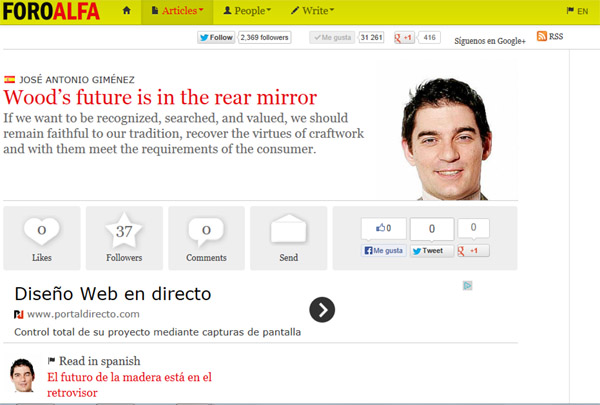The height and width of the screenshot is (405, 600).
Task: Click the top Google +1 button
Action: tap(403, 38)
